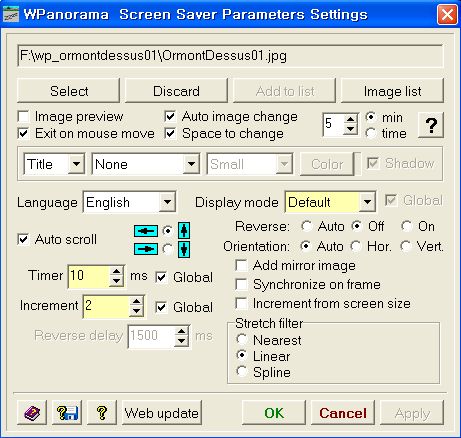
Task: Set Orientation to Auto
Action: [x=305, y=246]
